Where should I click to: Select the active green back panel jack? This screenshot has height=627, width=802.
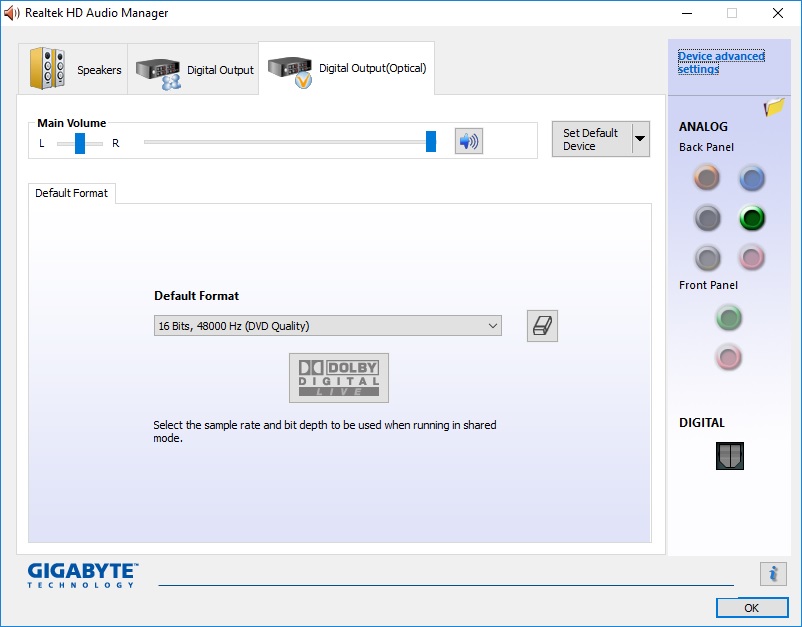pos(752,218)
